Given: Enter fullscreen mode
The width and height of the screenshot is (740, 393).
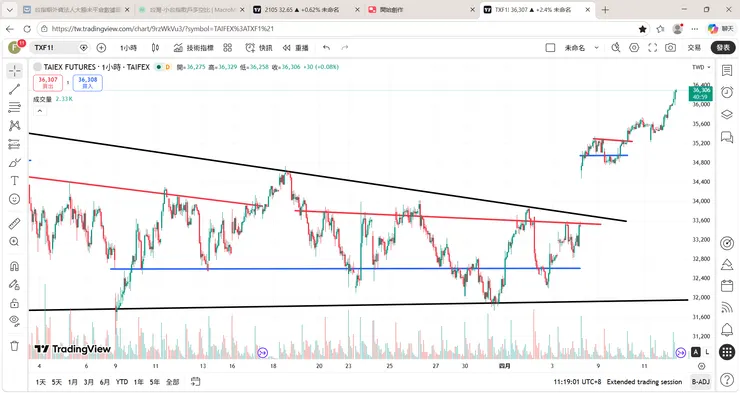Looking at the screenshot, I should [x=652, y=48].
